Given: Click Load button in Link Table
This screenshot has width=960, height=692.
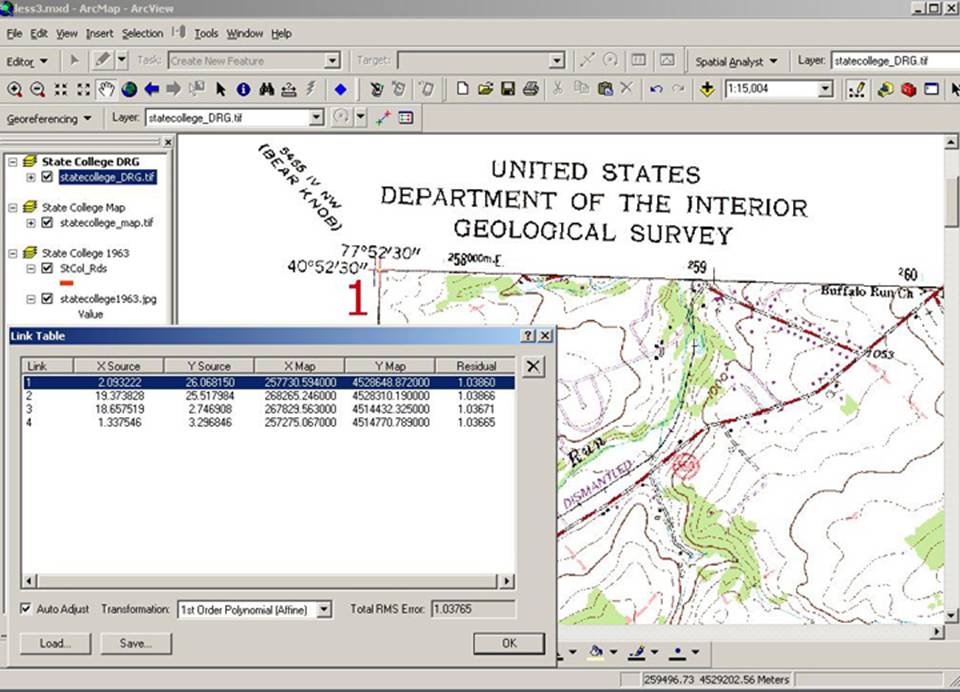Looking at the screenshot, I should click(x=55, y=644).
